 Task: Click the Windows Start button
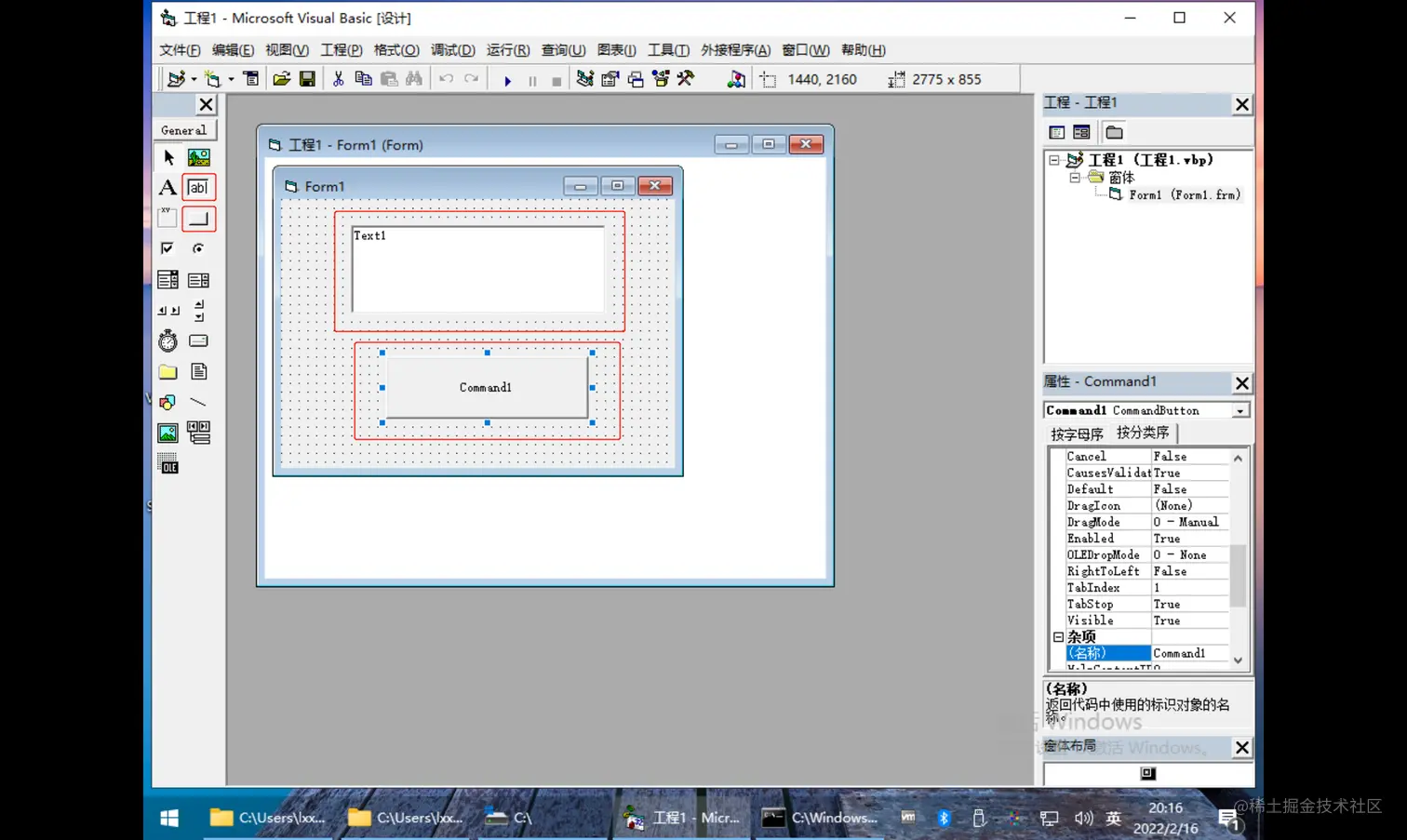click(169, 818)
